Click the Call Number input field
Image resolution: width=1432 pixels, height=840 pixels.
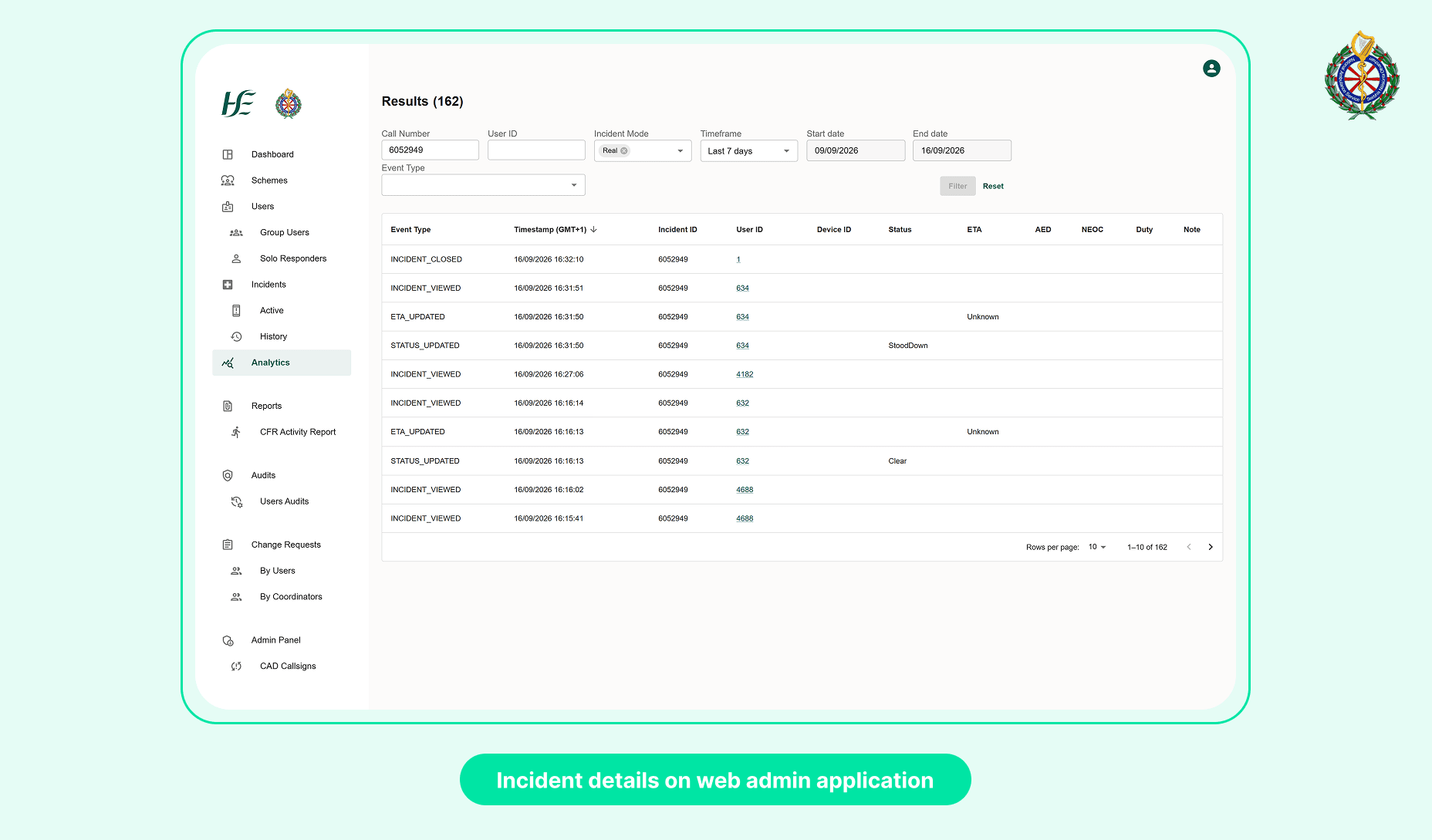coord(431,150)
